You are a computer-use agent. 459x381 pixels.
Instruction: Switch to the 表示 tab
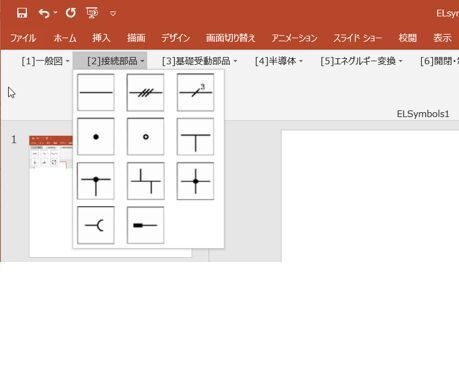tap(442, 38)
